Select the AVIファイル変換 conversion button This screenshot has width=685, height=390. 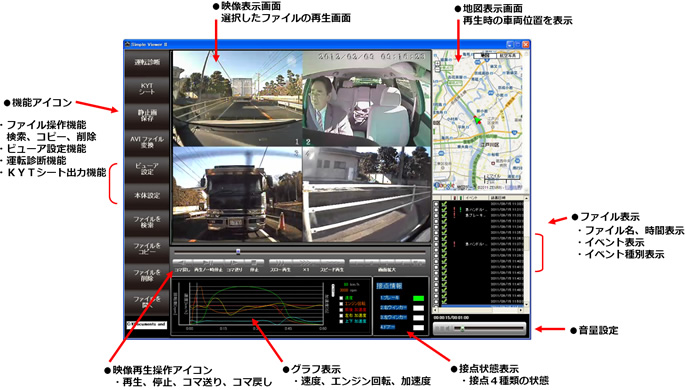[x=147, y=142]
